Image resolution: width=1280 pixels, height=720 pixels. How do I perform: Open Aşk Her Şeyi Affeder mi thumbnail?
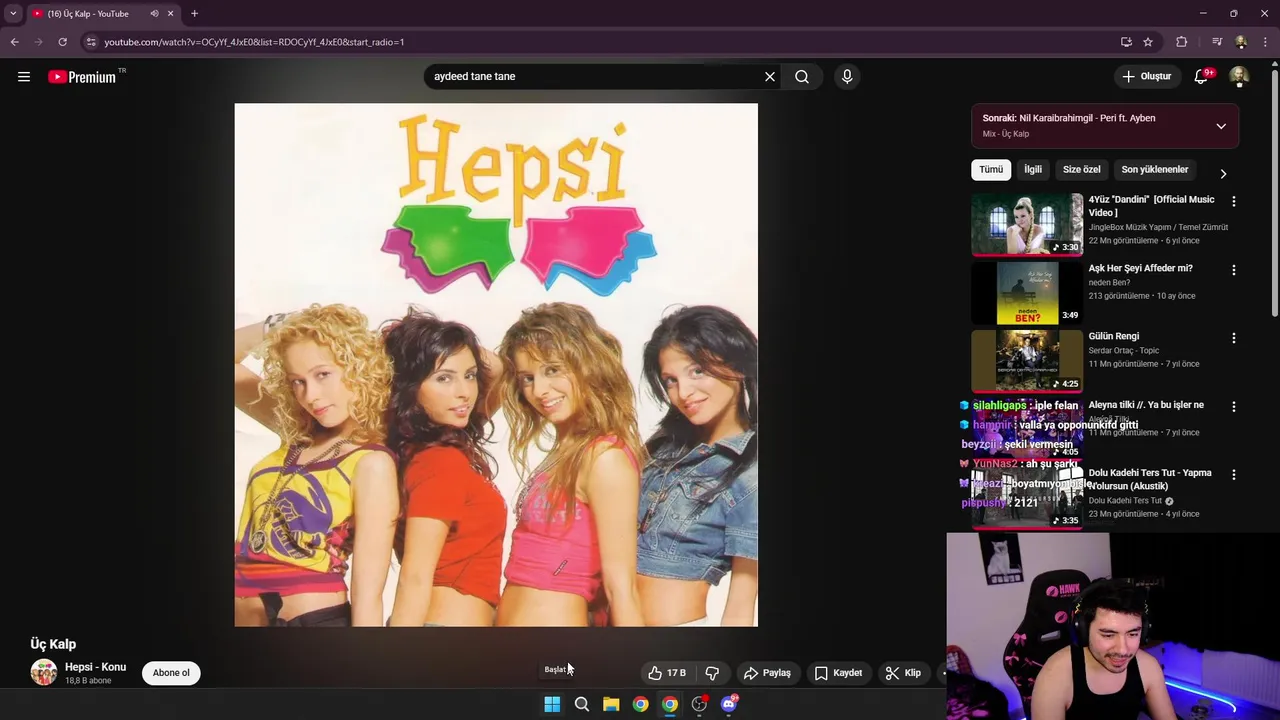(1027, 293)
